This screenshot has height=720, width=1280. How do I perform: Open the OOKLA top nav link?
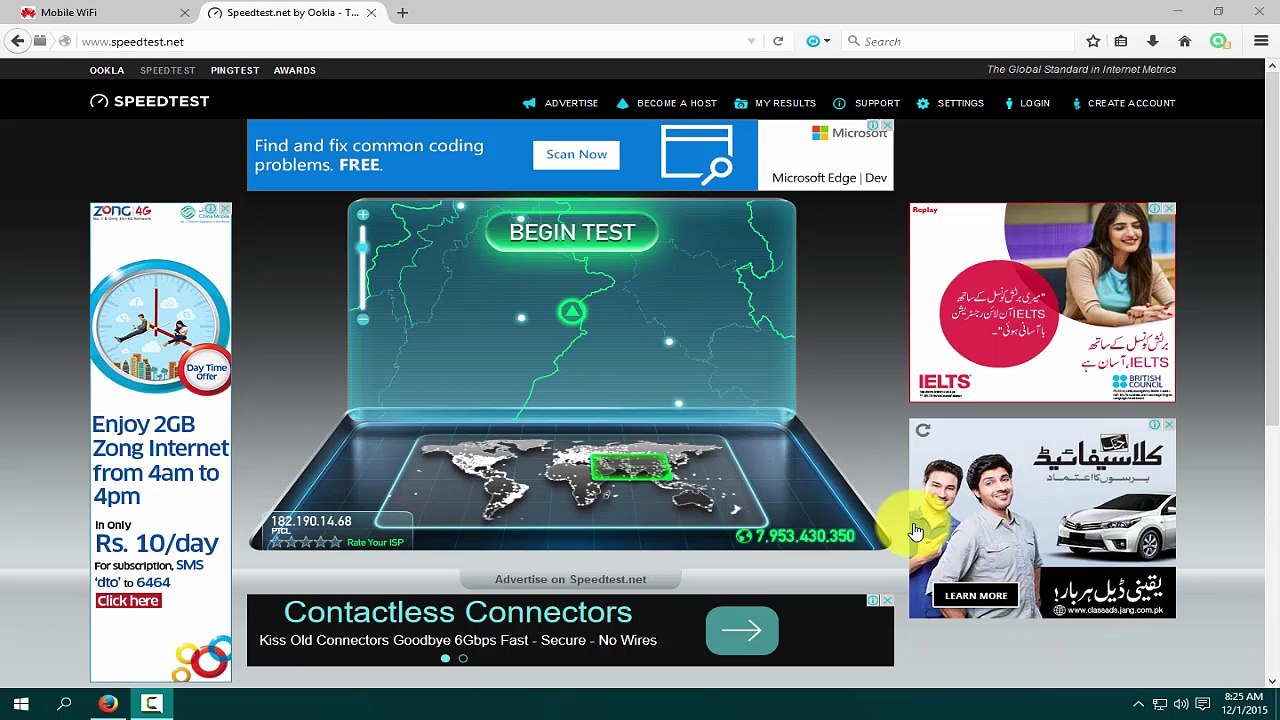[107, 70]
